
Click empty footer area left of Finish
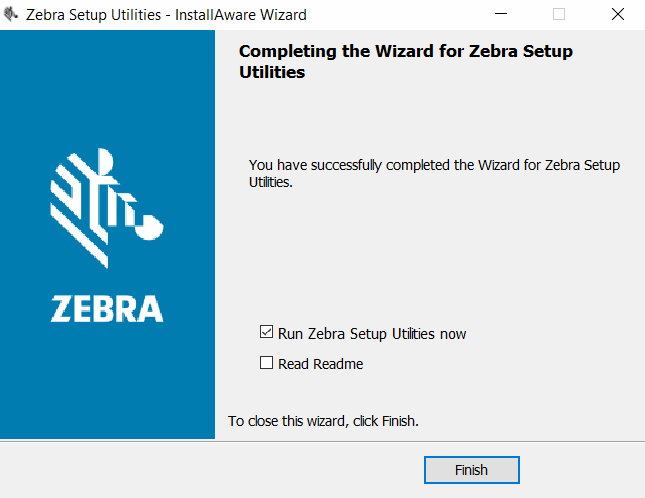(200, 470)
